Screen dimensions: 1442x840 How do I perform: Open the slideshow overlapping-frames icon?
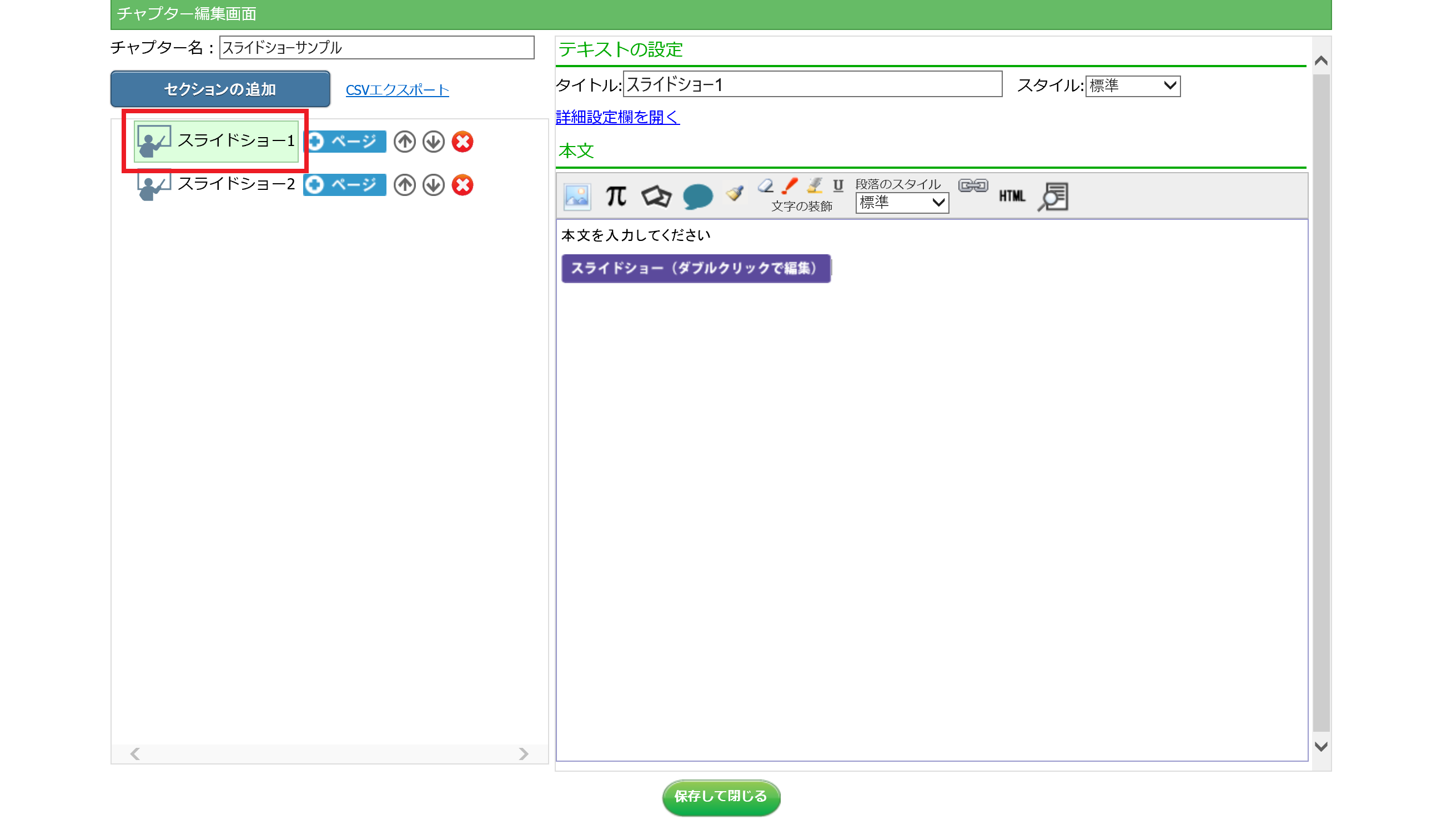point(656,197)
